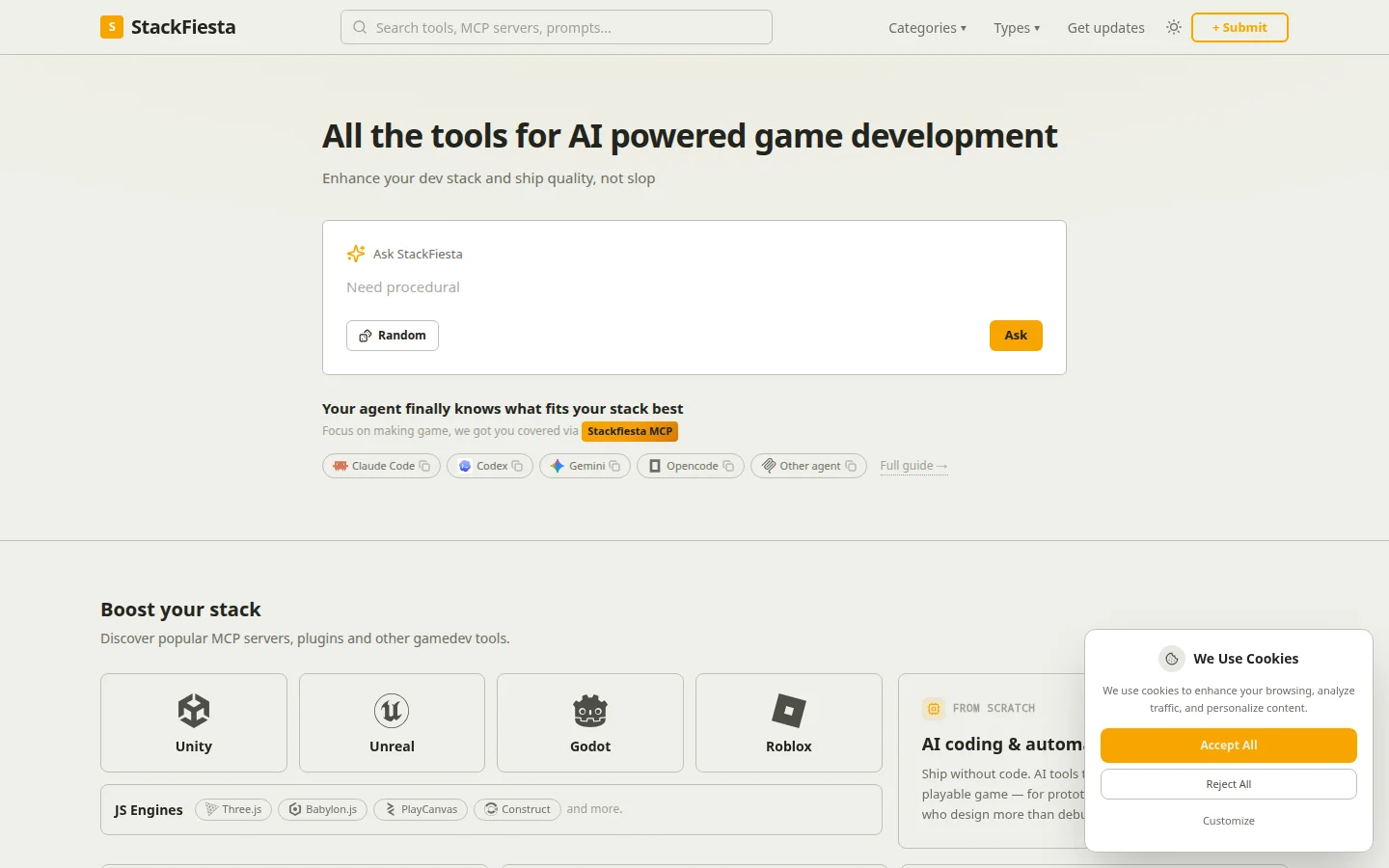Viewport: 1389px width, 868px height.
Task: Click the Ask StackFiesta sparkle icon
Action: tap(356, 254)
